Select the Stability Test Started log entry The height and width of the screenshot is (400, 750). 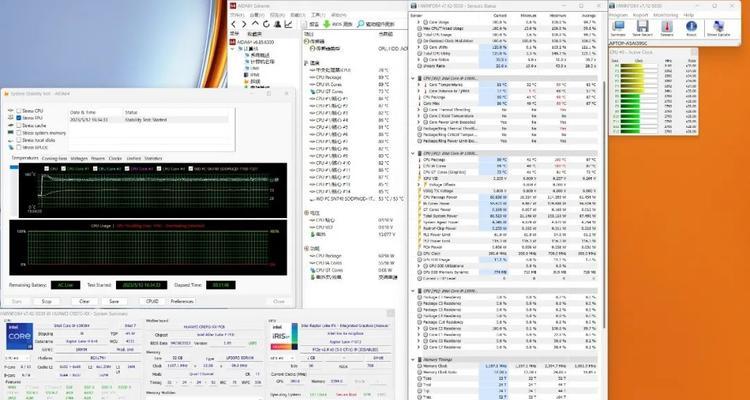pyautogui.click(x=149, y=120)
